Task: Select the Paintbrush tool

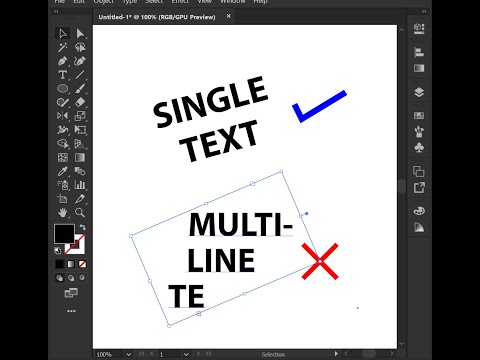Action: tap(80, 89)
